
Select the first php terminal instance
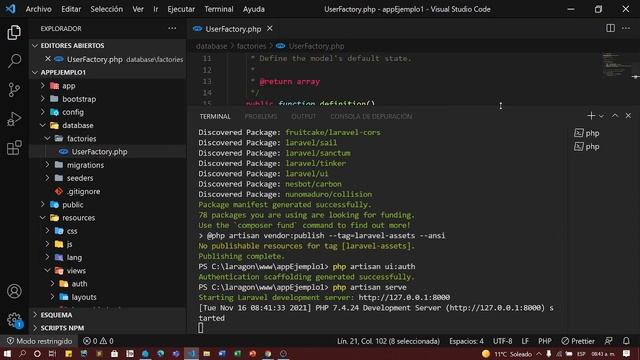[587, 133]
